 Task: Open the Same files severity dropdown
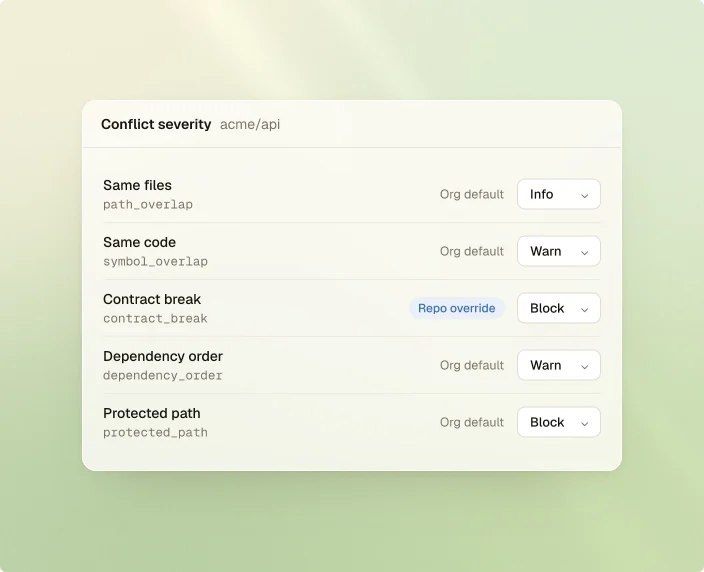(x=559, y=194)
